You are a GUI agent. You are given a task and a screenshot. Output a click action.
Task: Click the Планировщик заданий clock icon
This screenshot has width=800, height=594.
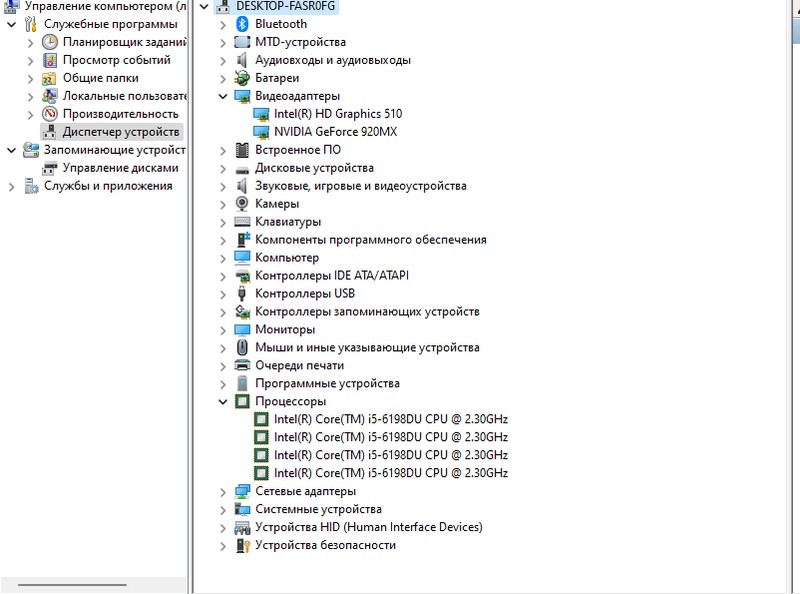point(50,42)
